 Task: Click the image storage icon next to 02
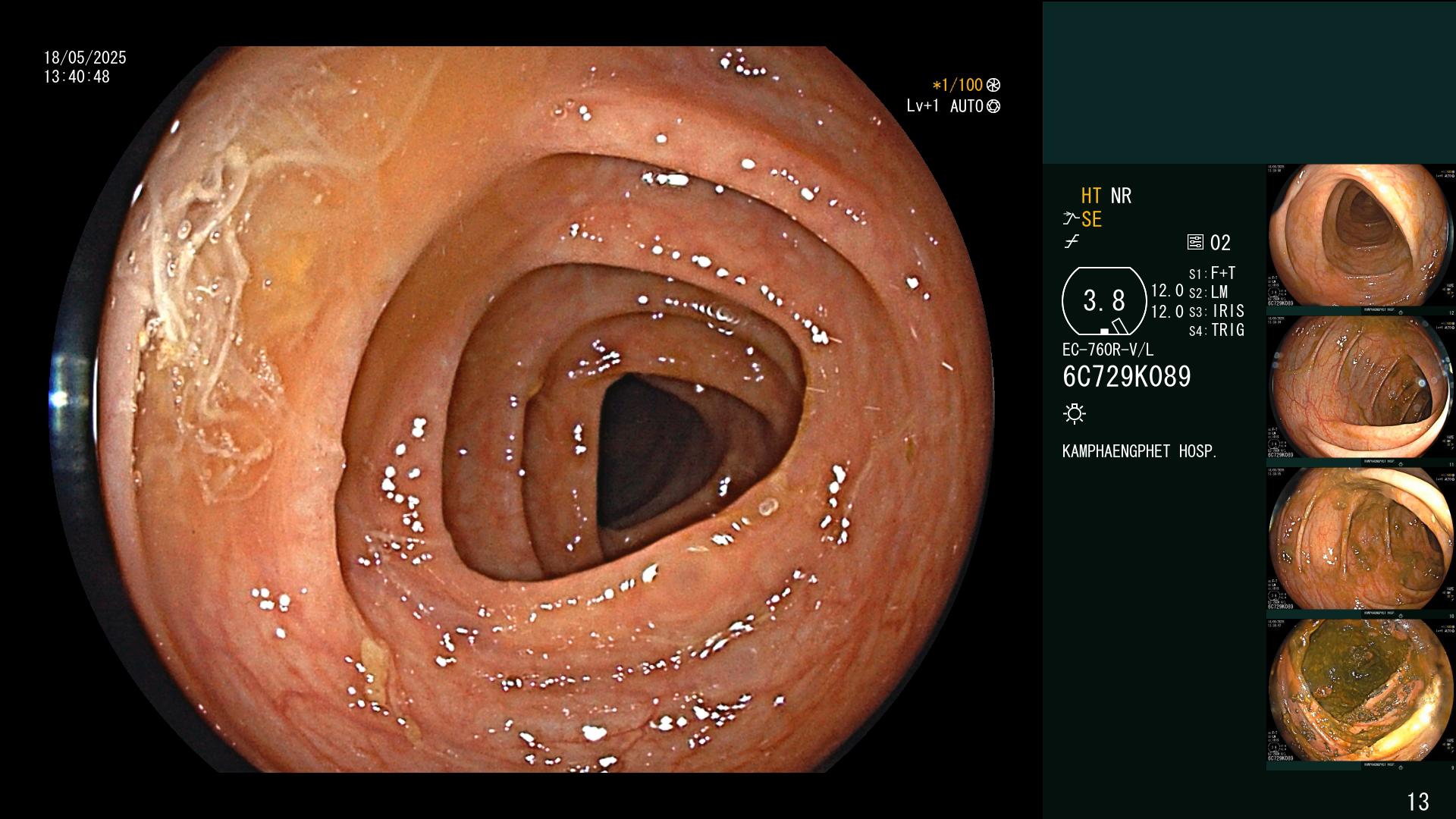click(1195, 243)
